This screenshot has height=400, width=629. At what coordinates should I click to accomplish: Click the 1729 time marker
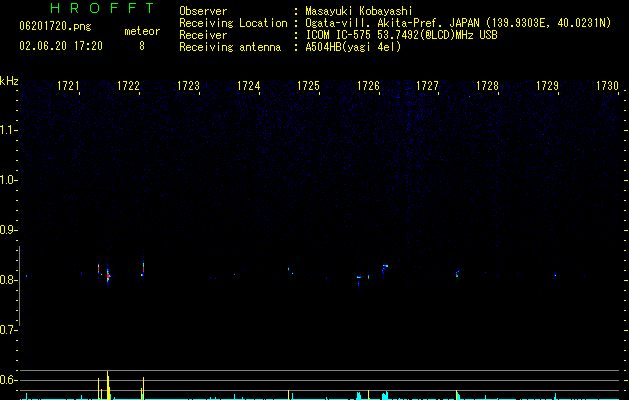coord(548,86)
